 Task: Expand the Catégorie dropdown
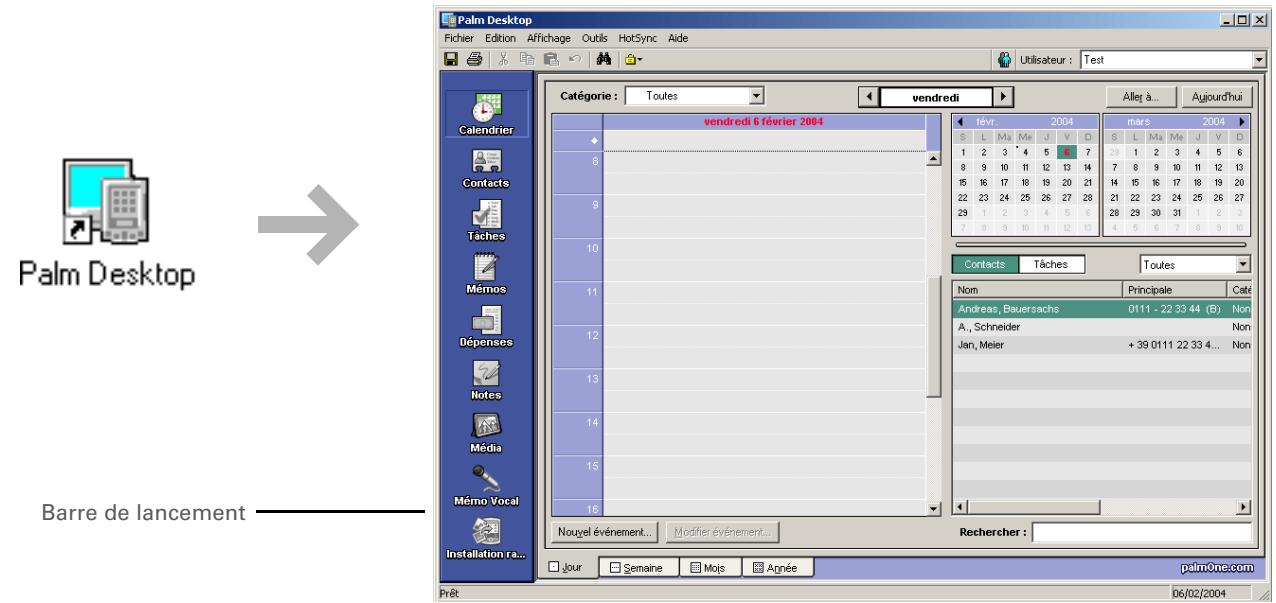[x=756, y=96]
